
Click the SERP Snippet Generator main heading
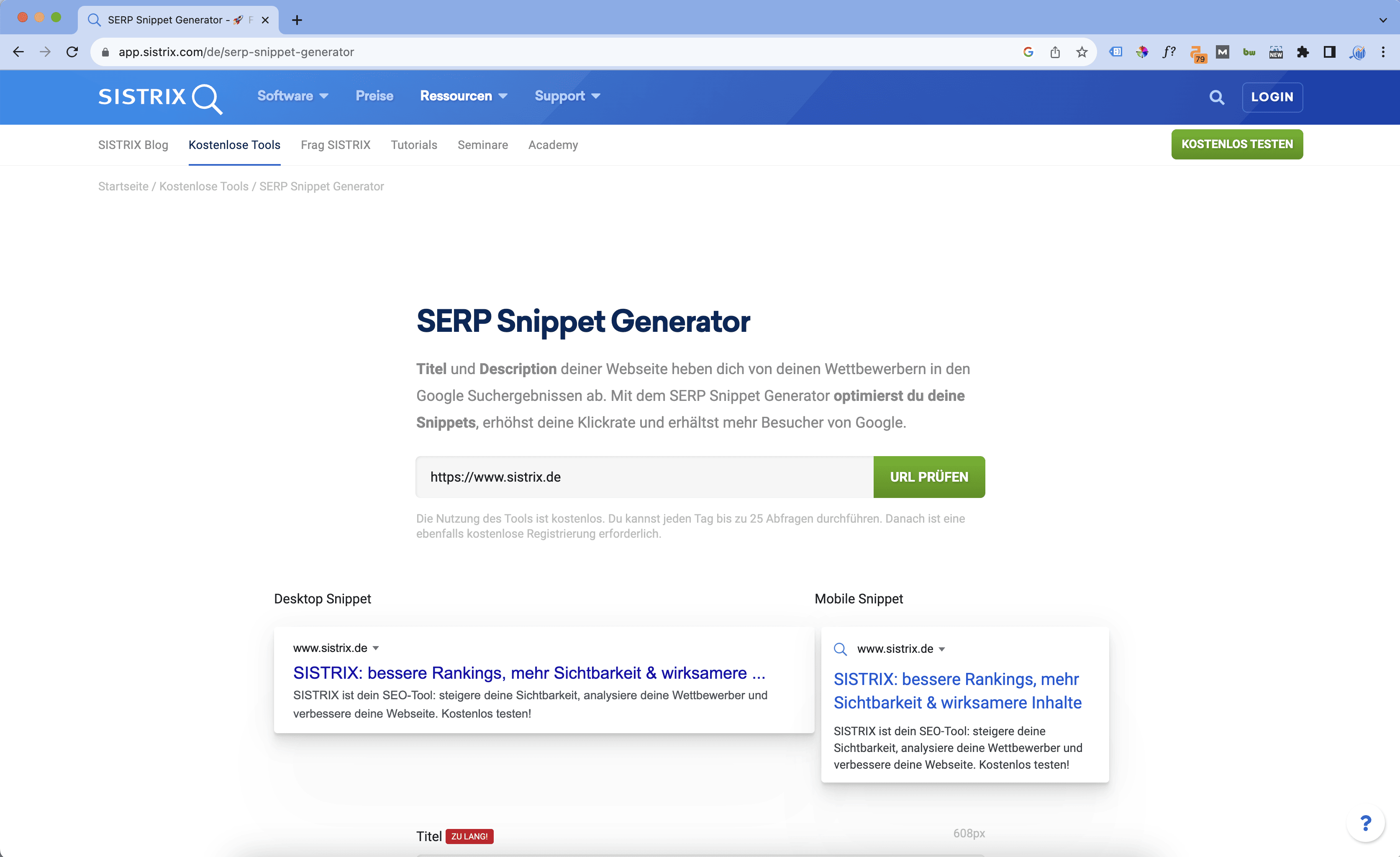583,321
